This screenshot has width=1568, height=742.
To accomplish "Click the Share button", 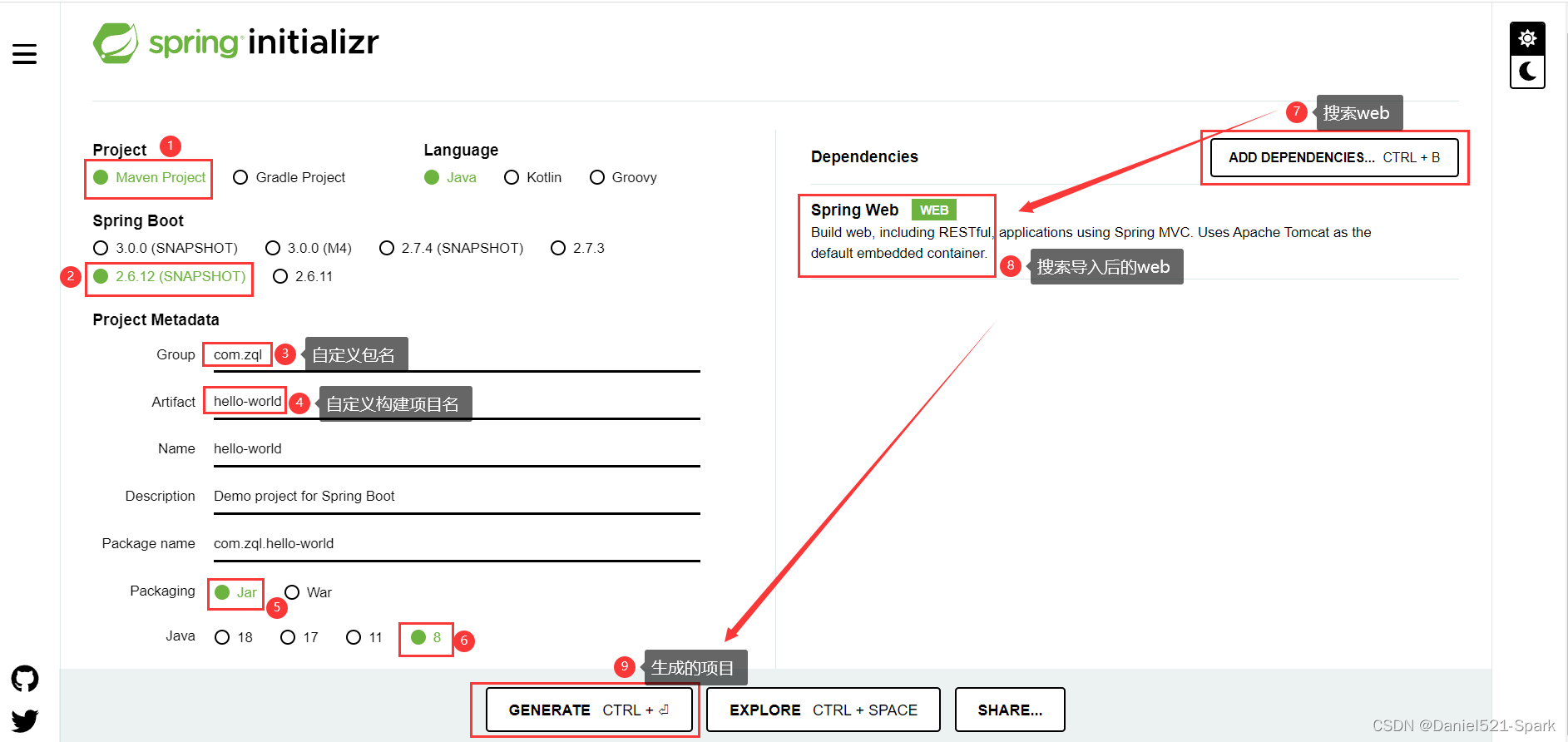I will point(1010,710).
